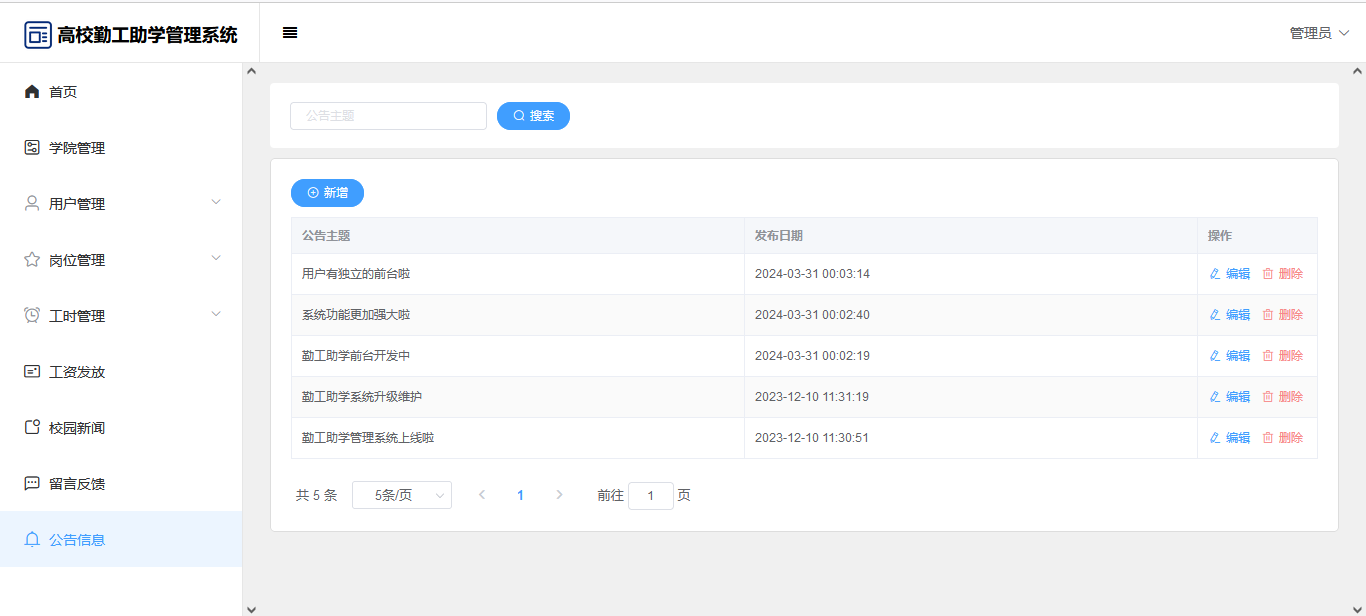Viewport: 1366px width, 616px height.
Task: Click the 学院管理 sidebar icon
Action: point(32,148)
